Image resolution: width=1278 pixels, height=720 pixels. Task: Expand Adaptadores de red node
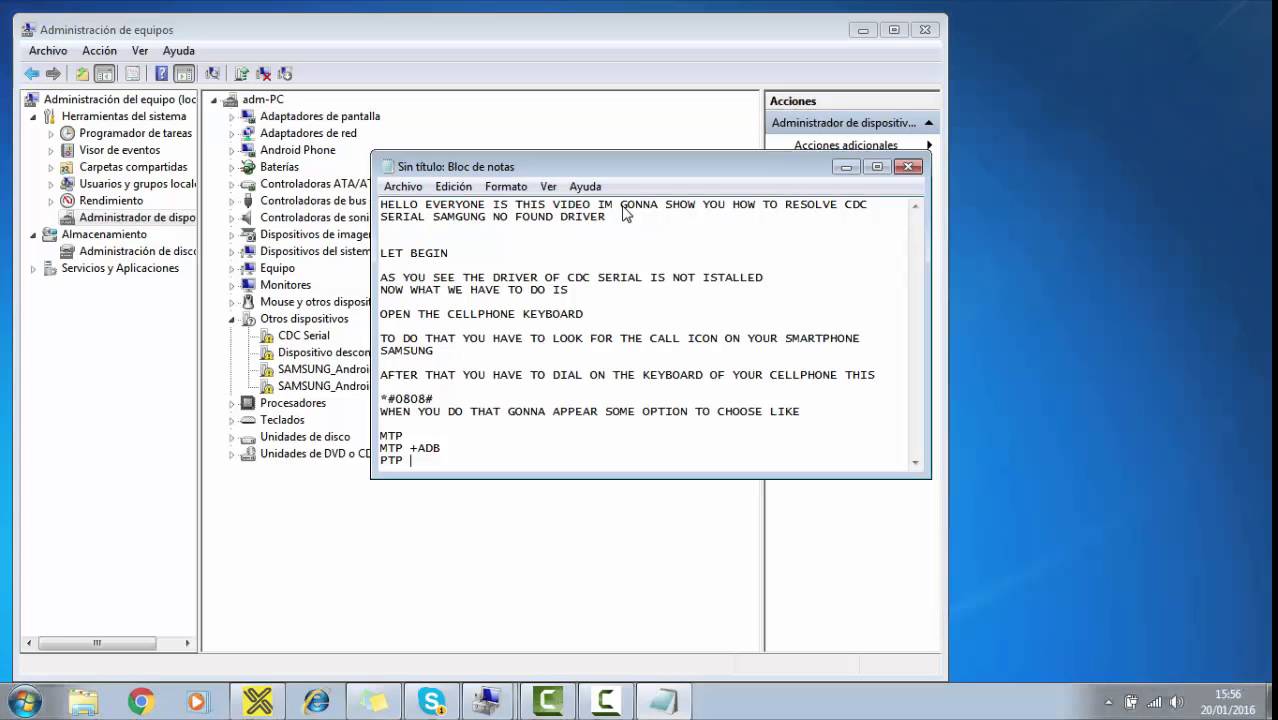[x=231, y=134]
